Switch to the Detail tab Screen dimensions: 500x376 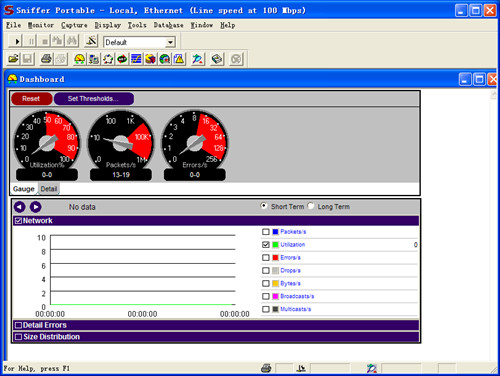(49, 189)
